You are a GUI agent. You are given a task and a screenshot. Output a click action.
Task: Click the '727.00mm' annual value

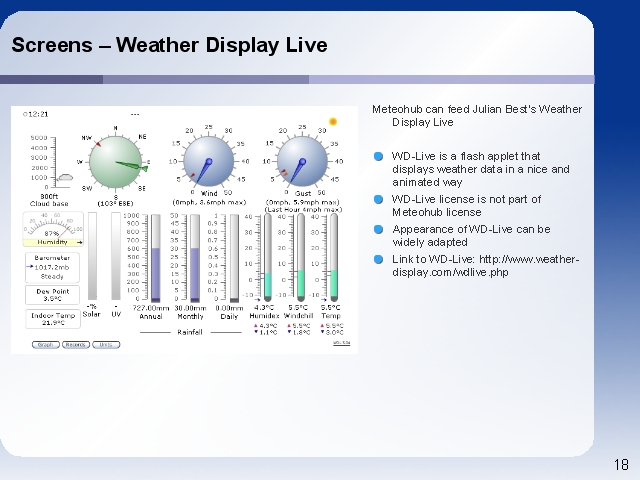(151, 308)
